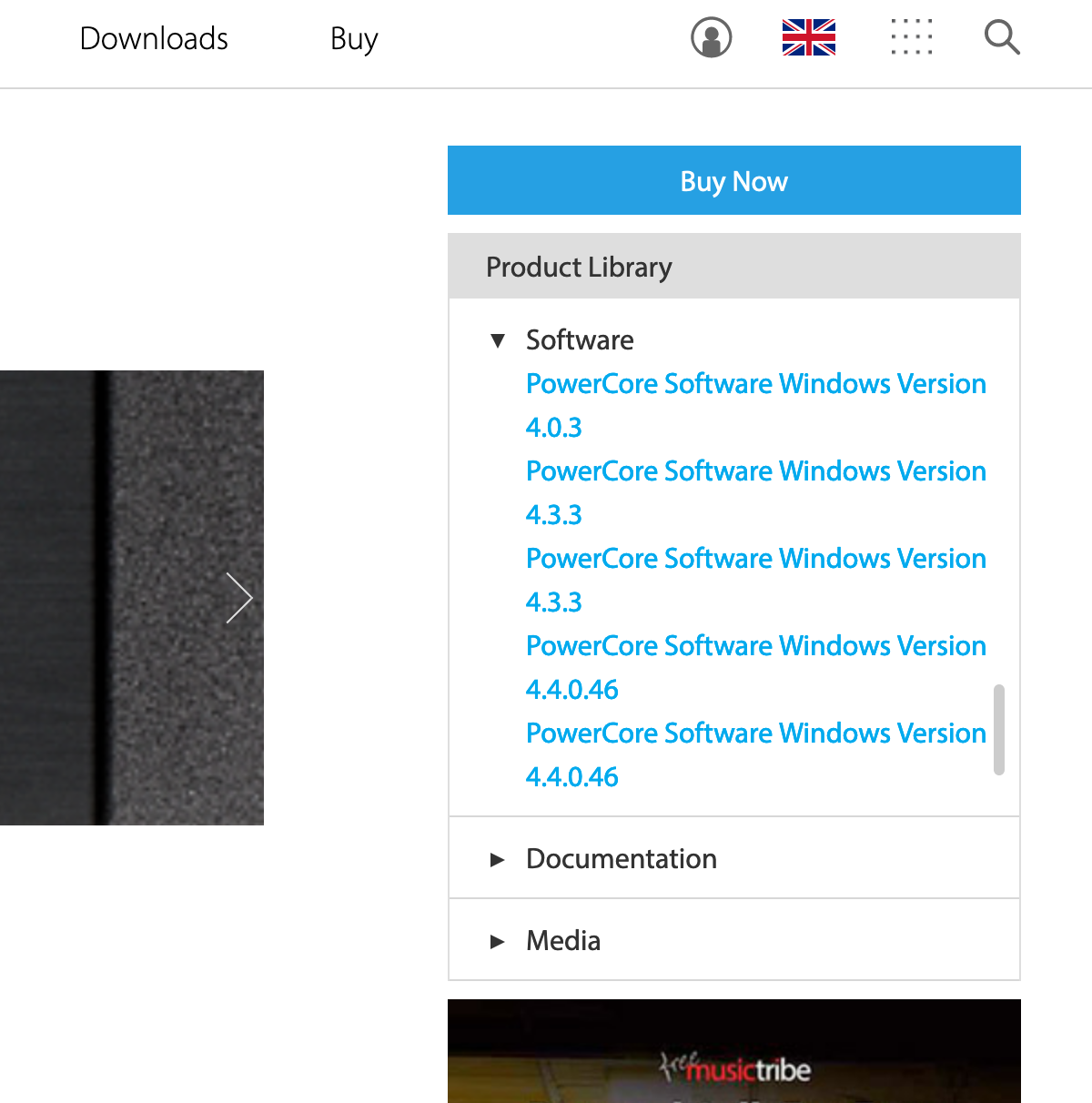Open the first PowerCore Version 4.4.0.46 link
The width and height of the screenshot is (1092, 1103).
pos(755,647)
